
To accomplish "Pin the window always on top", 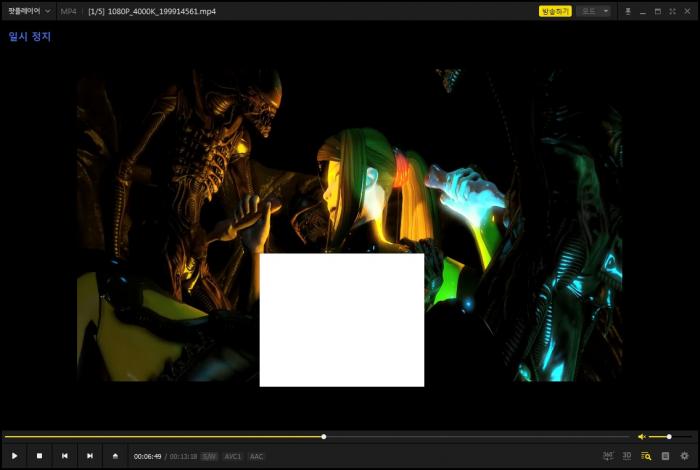I will click(628, 12).
